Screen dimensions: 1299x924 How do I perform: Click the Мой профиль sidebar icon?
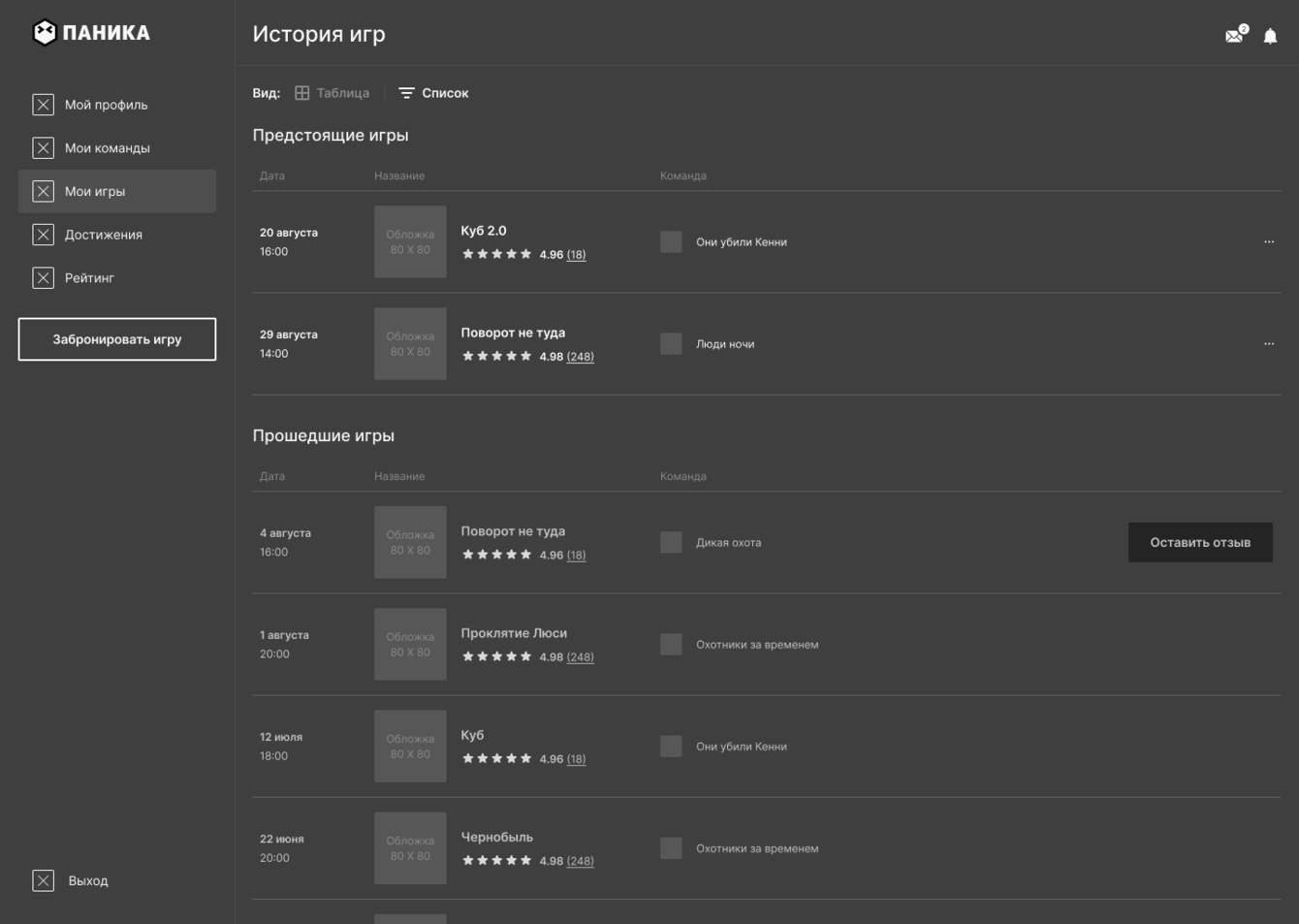tap(44, 105)
